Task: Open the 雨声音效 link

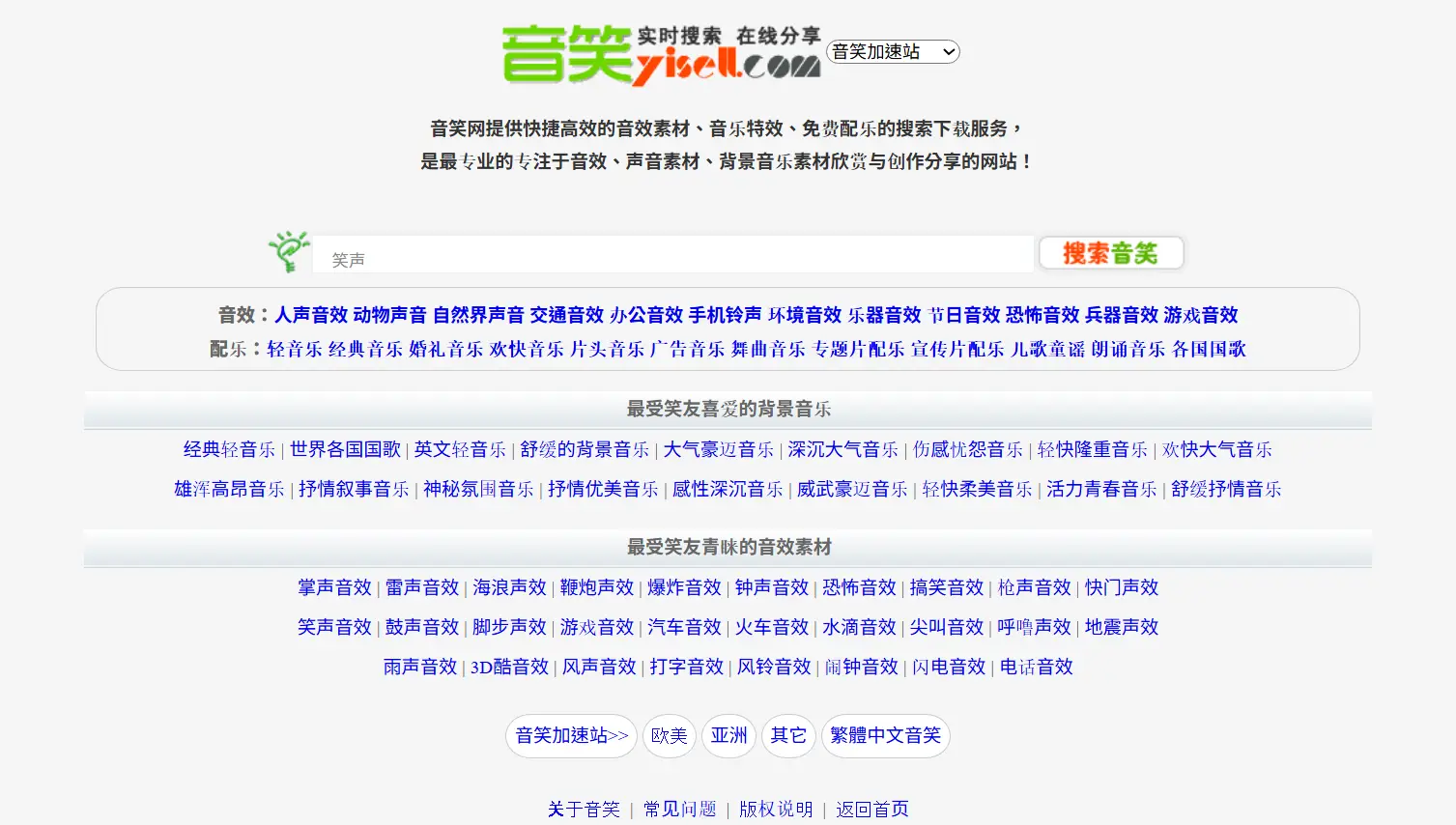Action: point(420,667)
